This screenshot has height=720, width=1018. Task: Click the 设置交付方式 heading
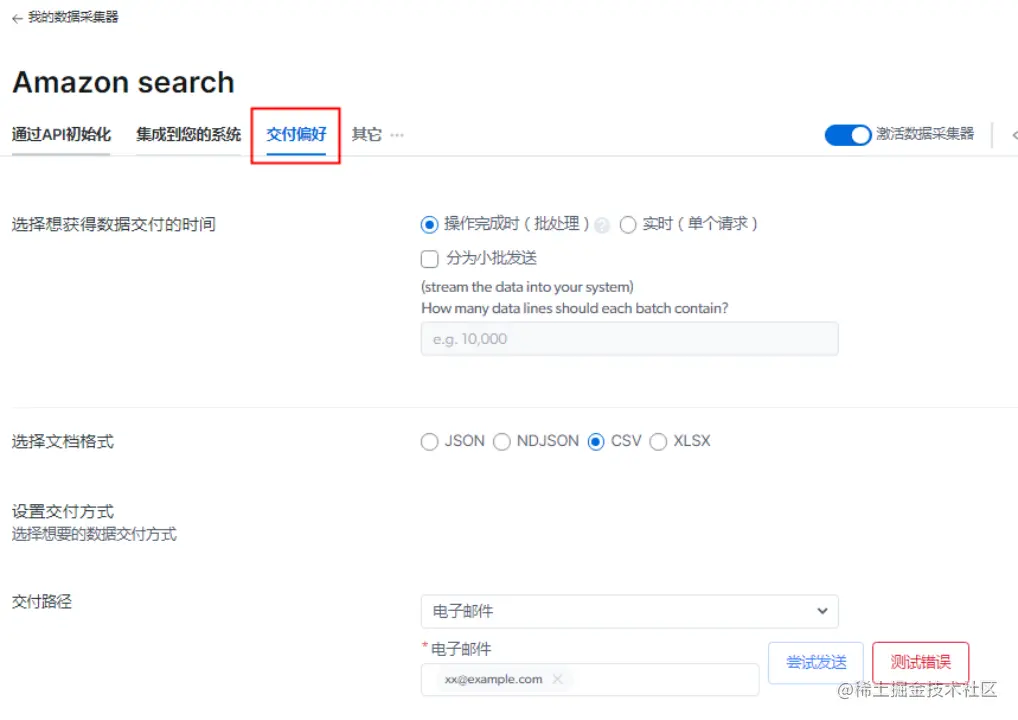click(x=62, y=512)
